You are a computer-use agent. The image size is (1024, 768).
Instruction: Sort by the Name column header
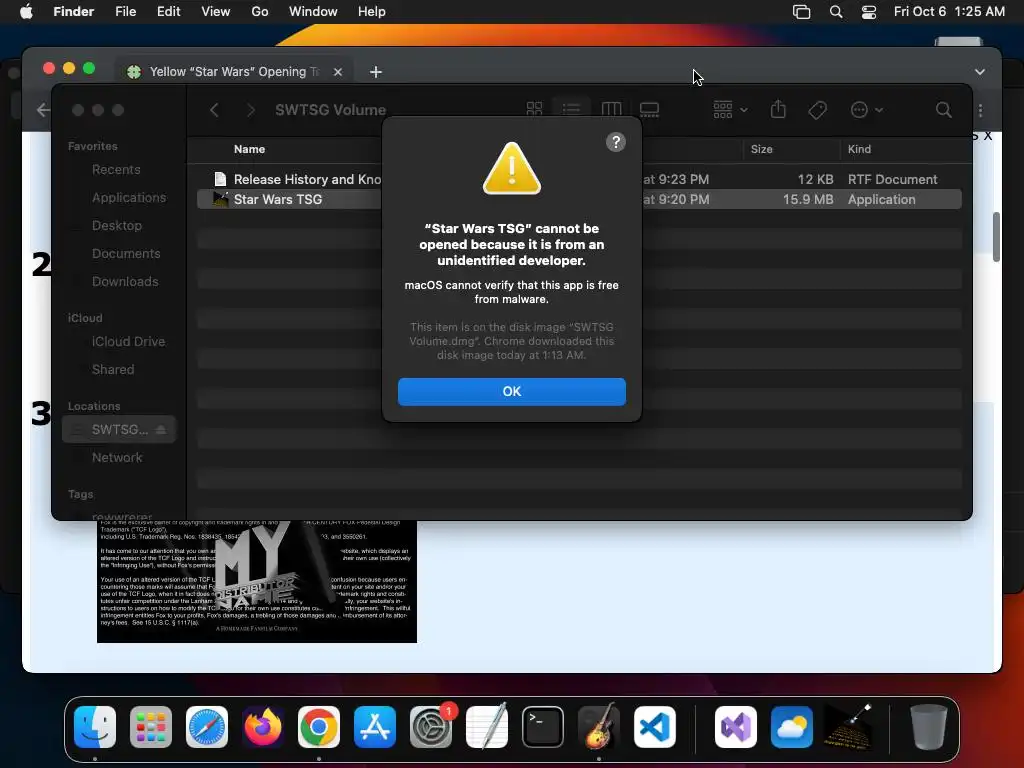point(249,149)
